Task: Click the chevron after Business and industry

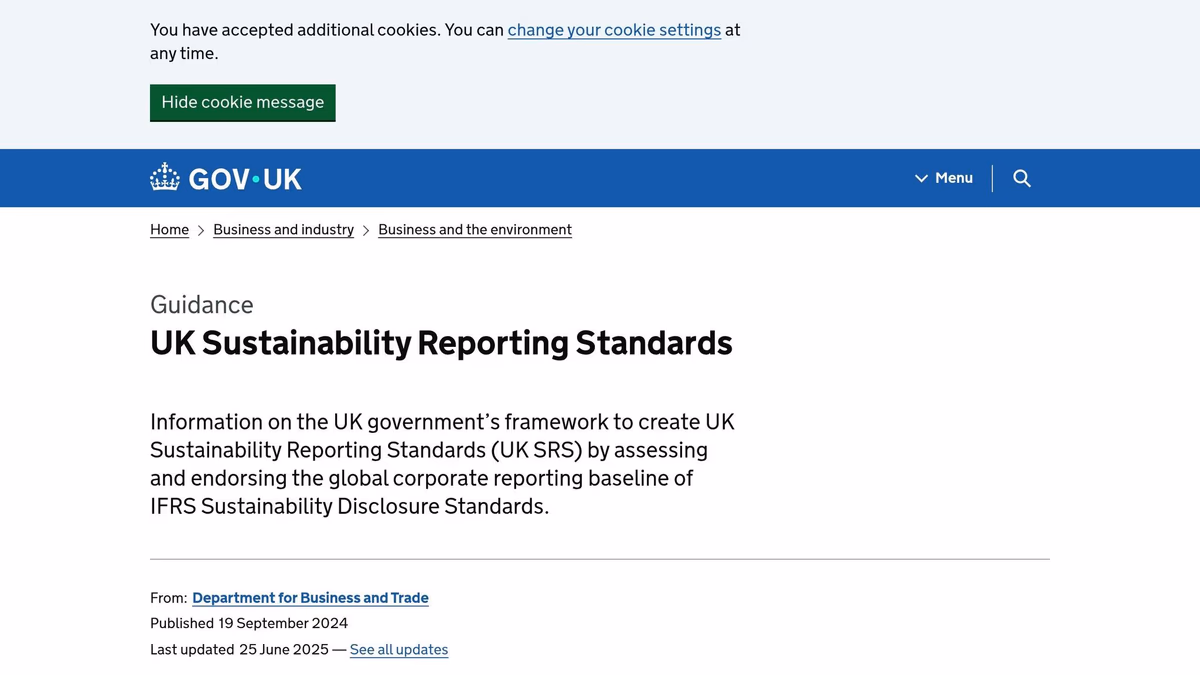Action: tap(366, 230)
